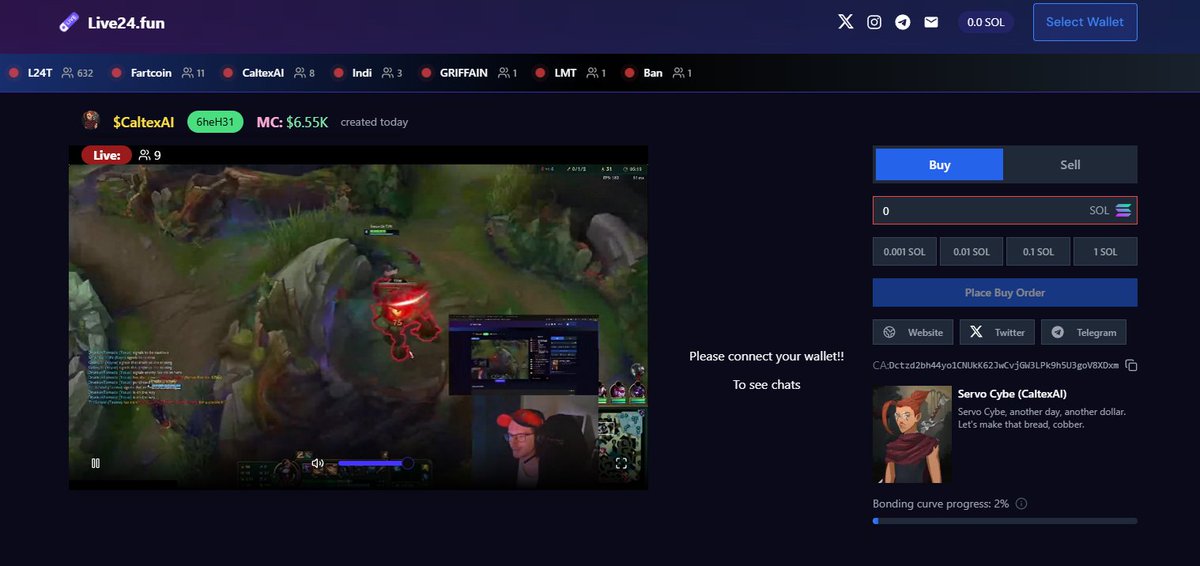
Task: Adjust the video volume slider
Action: click(375, 463)
